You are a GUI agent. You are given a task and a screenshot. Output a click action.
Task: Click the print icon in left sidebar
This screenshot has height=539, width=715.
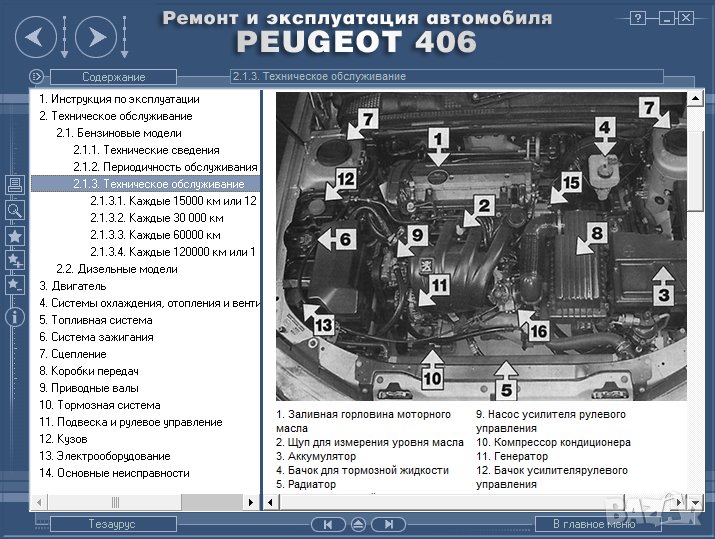(x=14, y=185)
